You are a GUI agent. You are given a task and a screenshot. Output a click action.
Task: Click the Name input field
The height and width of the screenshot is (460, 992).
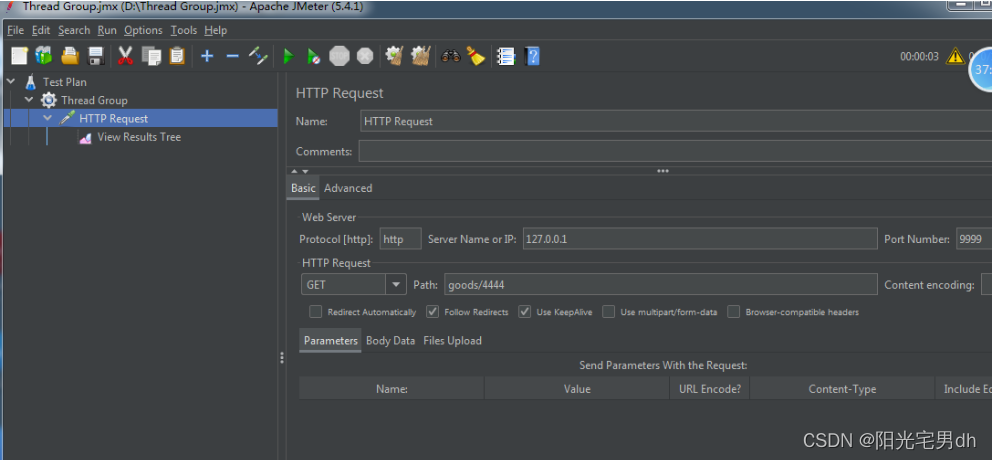coord(676,121)
